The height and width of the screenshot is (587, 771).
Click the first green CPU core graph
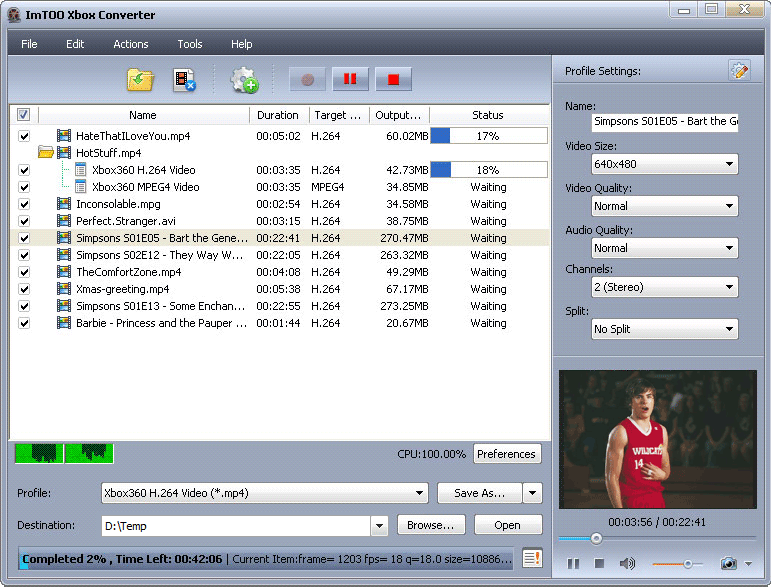tap(39, 453)
